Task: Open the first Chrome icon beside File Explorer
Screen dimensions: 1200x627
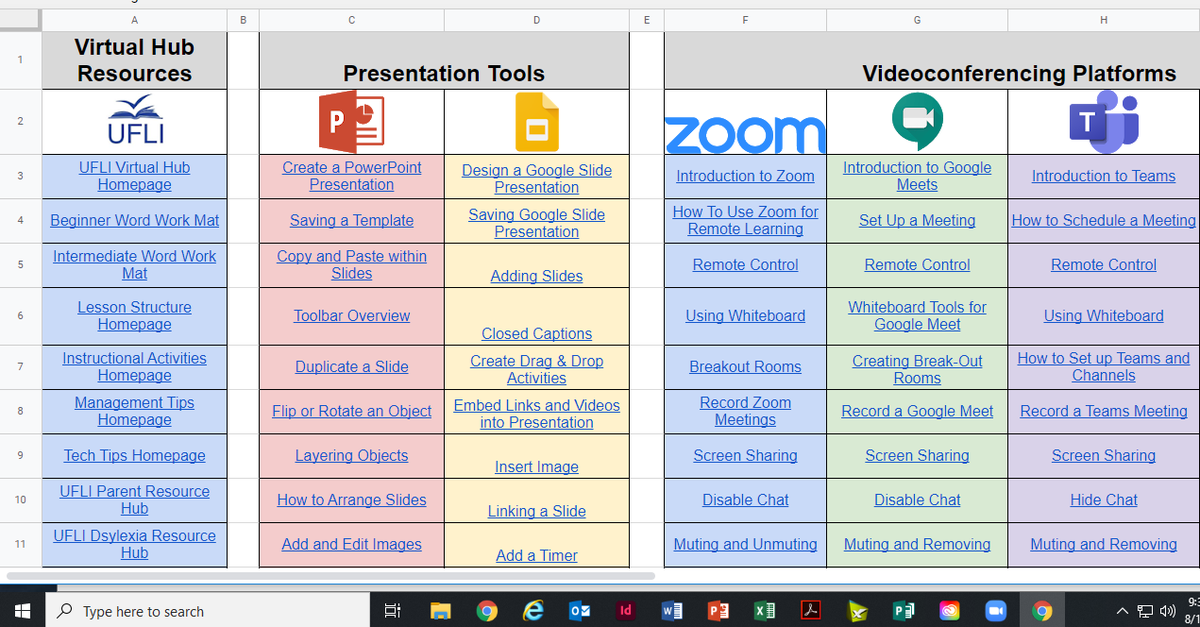Action: 487,610
